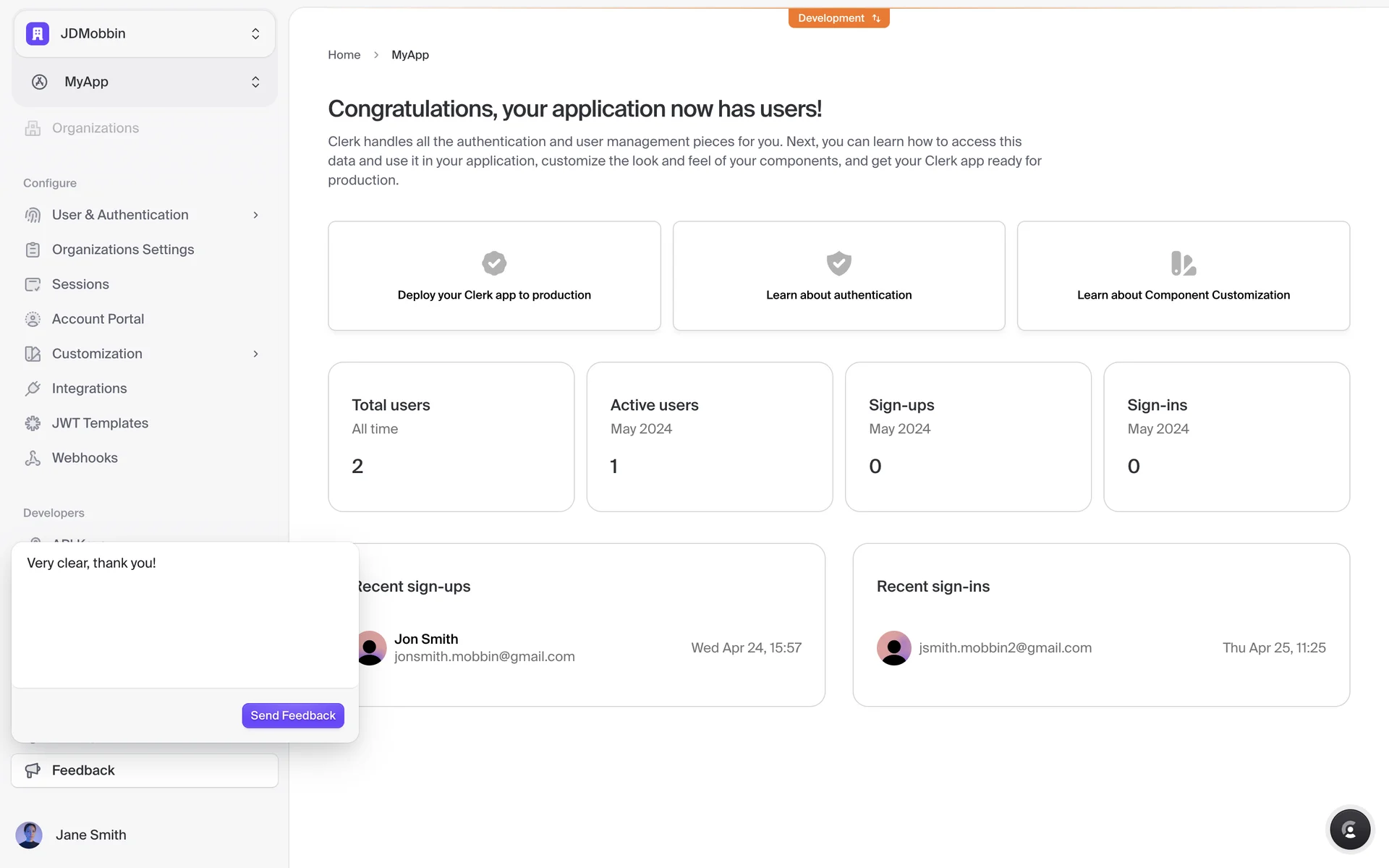Click Jane Smith's profile avatar
This screenshot has height=868, width=1389.
click(x=29, y=835)
